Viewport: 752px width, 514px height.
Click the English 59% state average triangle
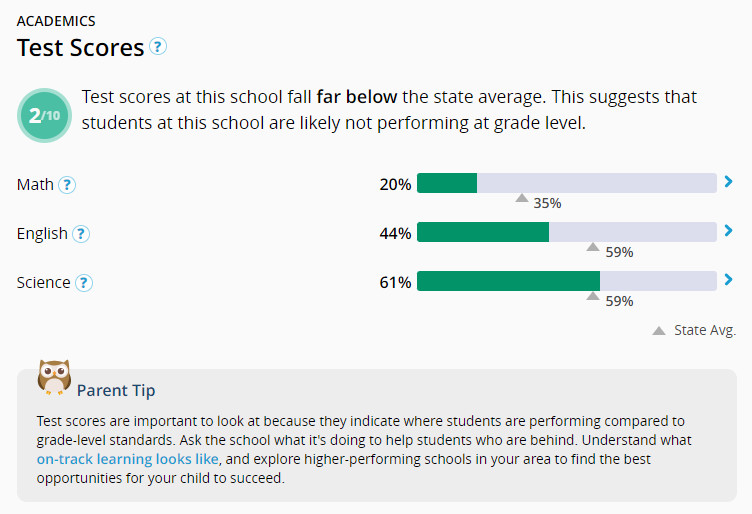pos(593,247)
